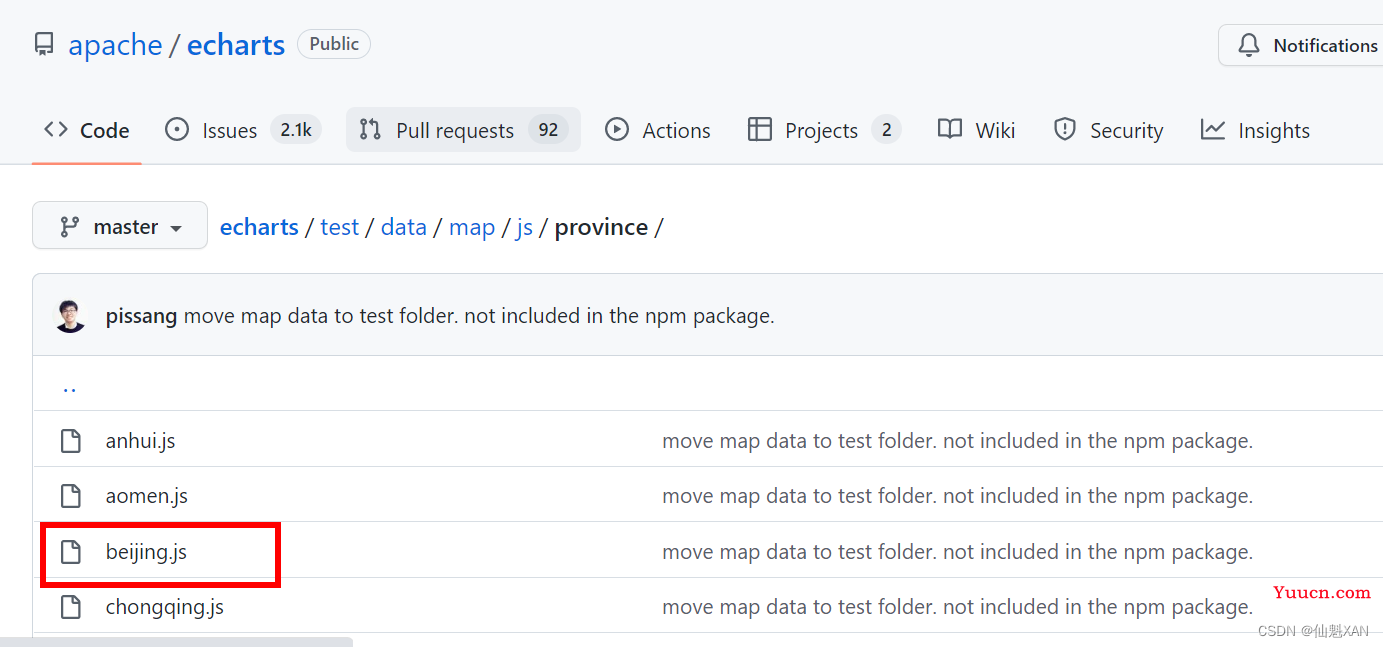Open commit message in anhui.js row
This screenshot has width=1383, height=647.
click(x=957, y=441)
